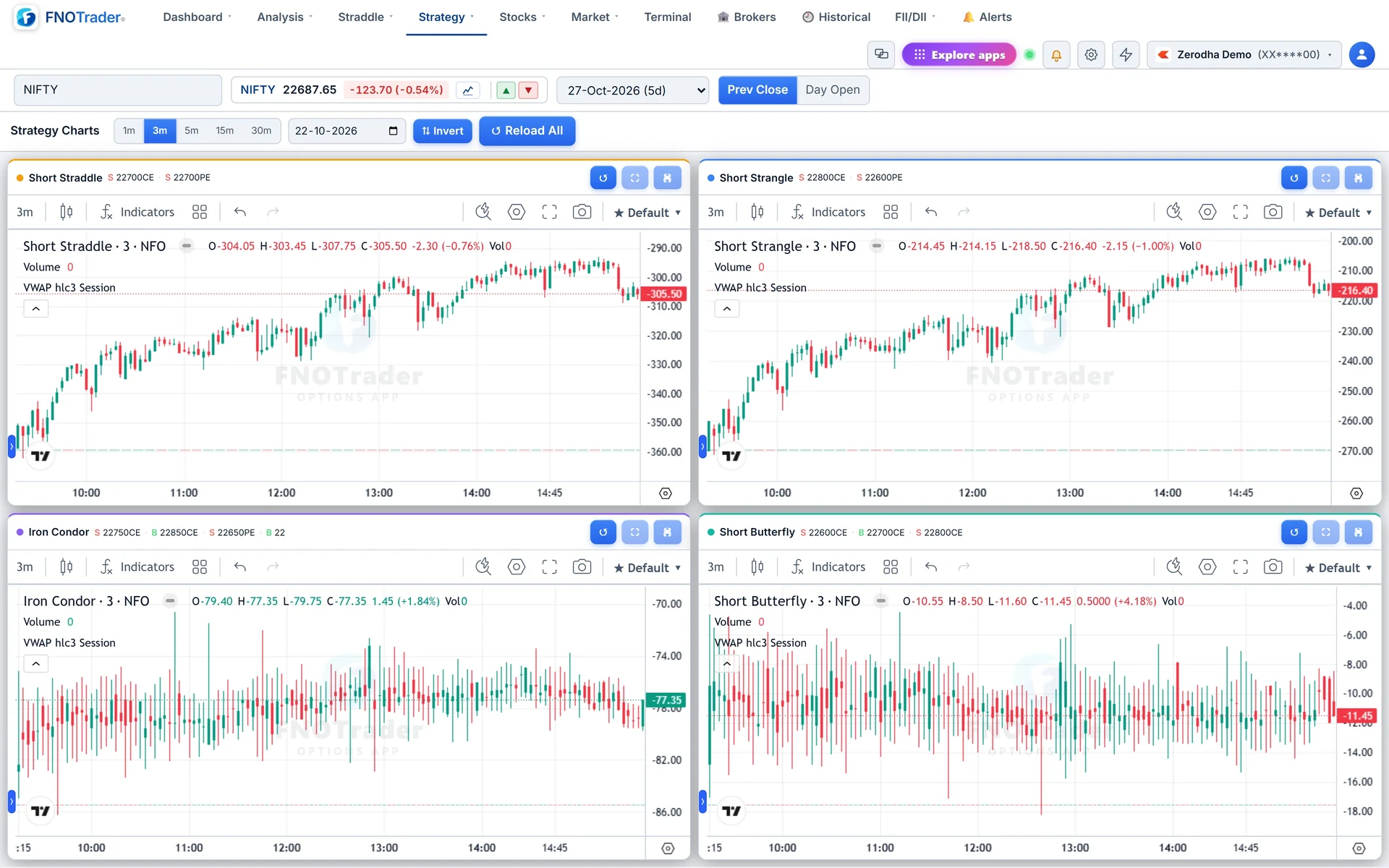
Task: Click the red down arrow beside NIFTY
Action: click(530, 90)
